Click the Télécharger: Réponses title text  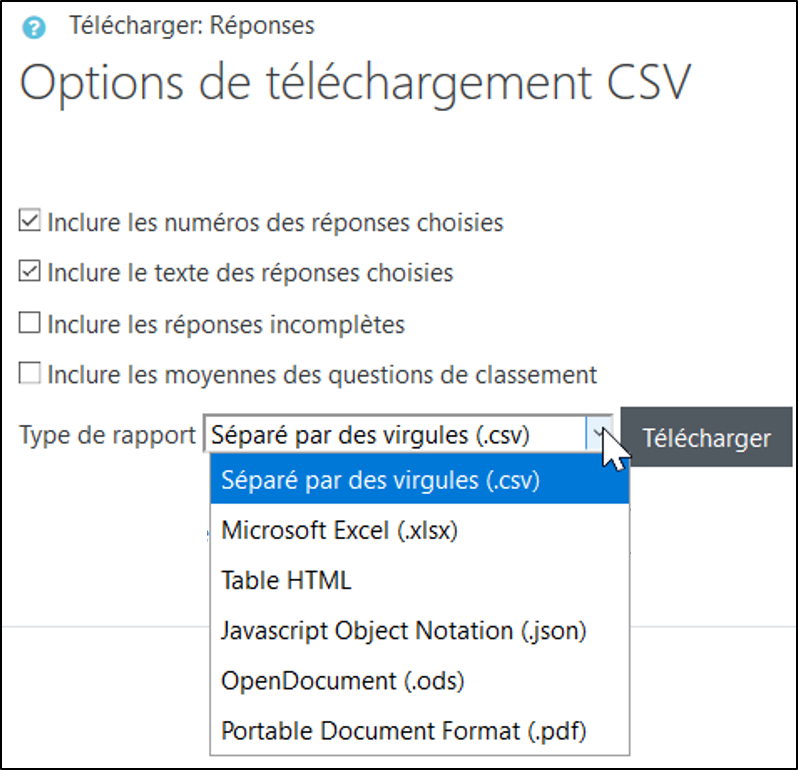coord(191,25)
